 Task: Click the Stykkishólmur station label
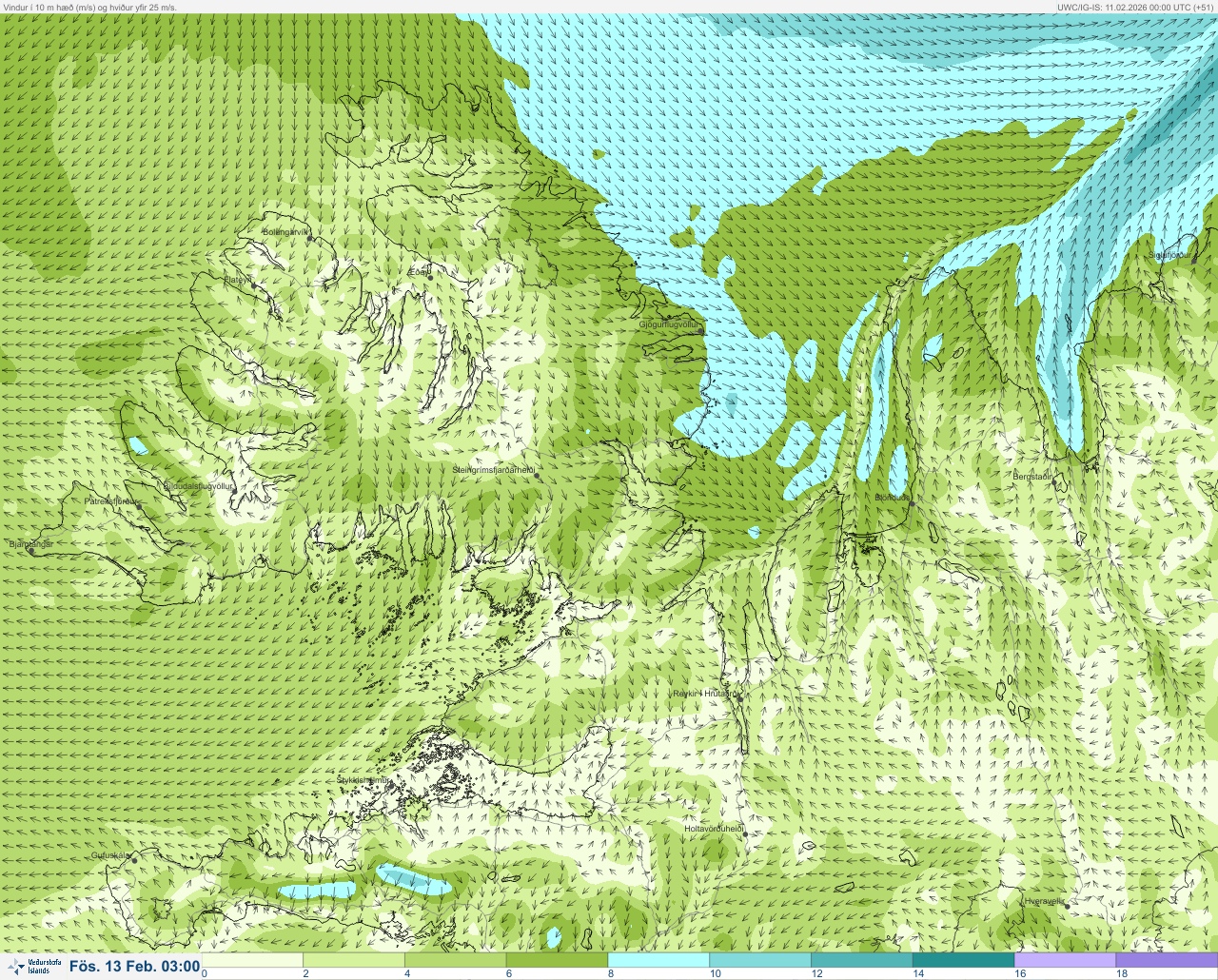coord(363,779)
